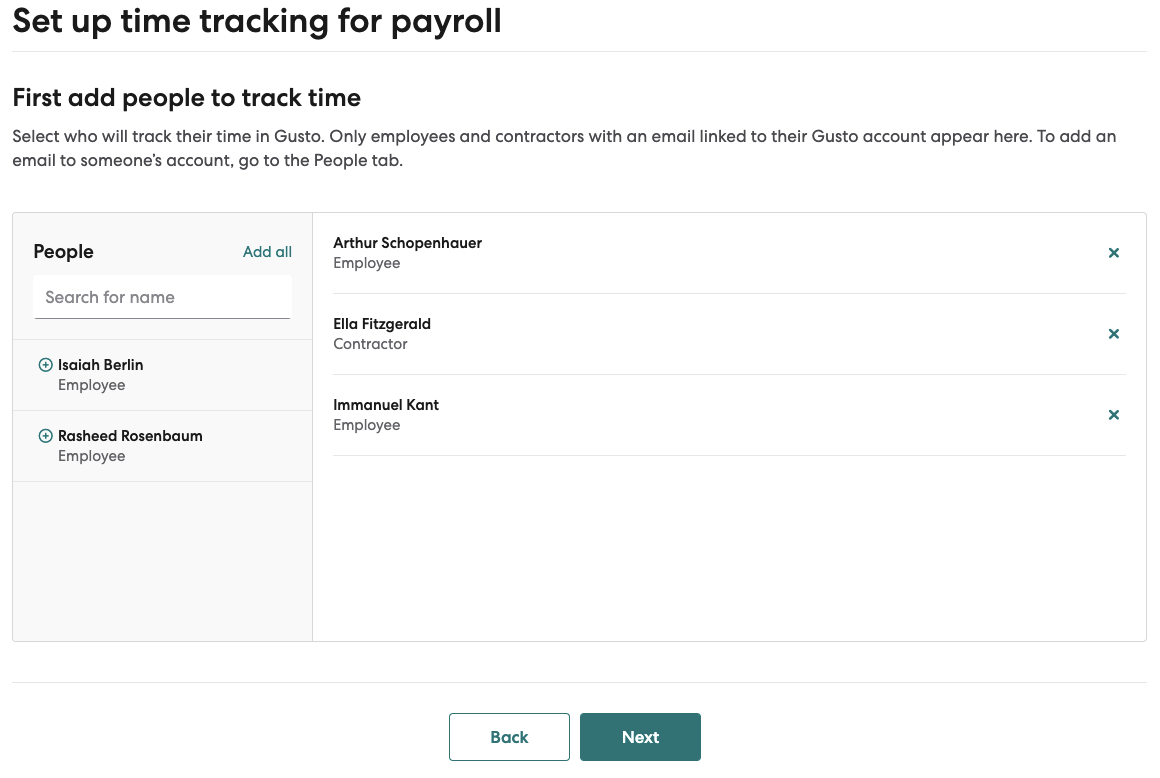Select the Immanuel Kant name in the added list
The height and width of the screenshot is (778, 1160).
[385, 405]
